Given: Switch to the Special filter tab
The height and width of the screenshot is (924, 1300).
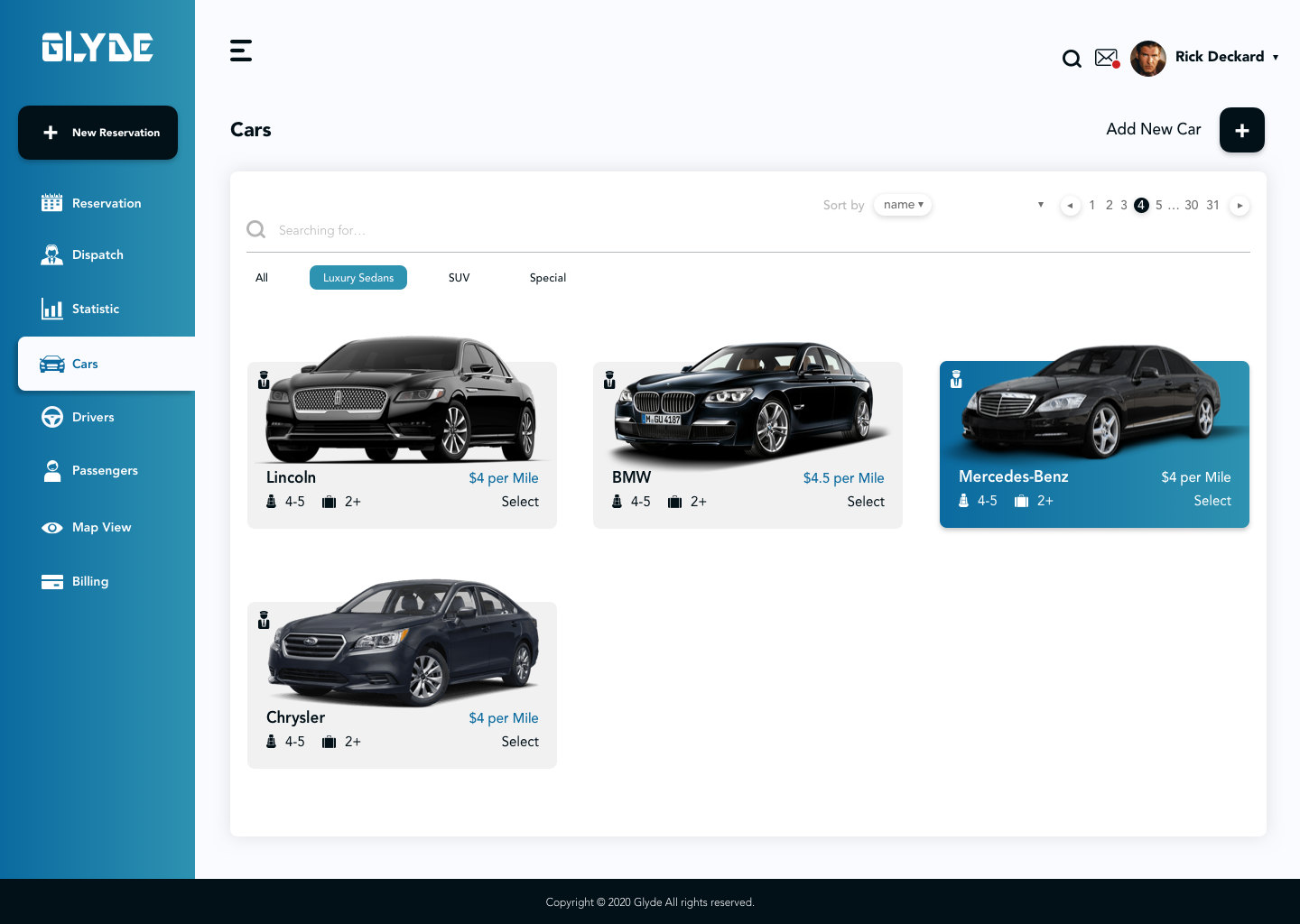Looking at the screenshot, I should pos(548,278).
